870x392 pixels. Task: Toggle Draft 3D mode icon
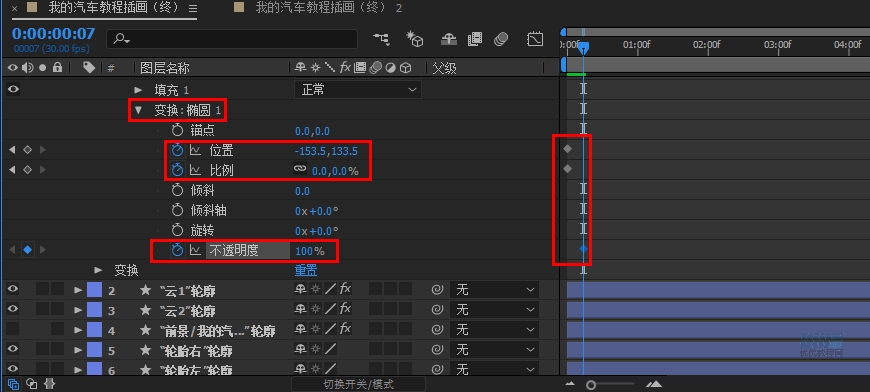pos(414,39)
